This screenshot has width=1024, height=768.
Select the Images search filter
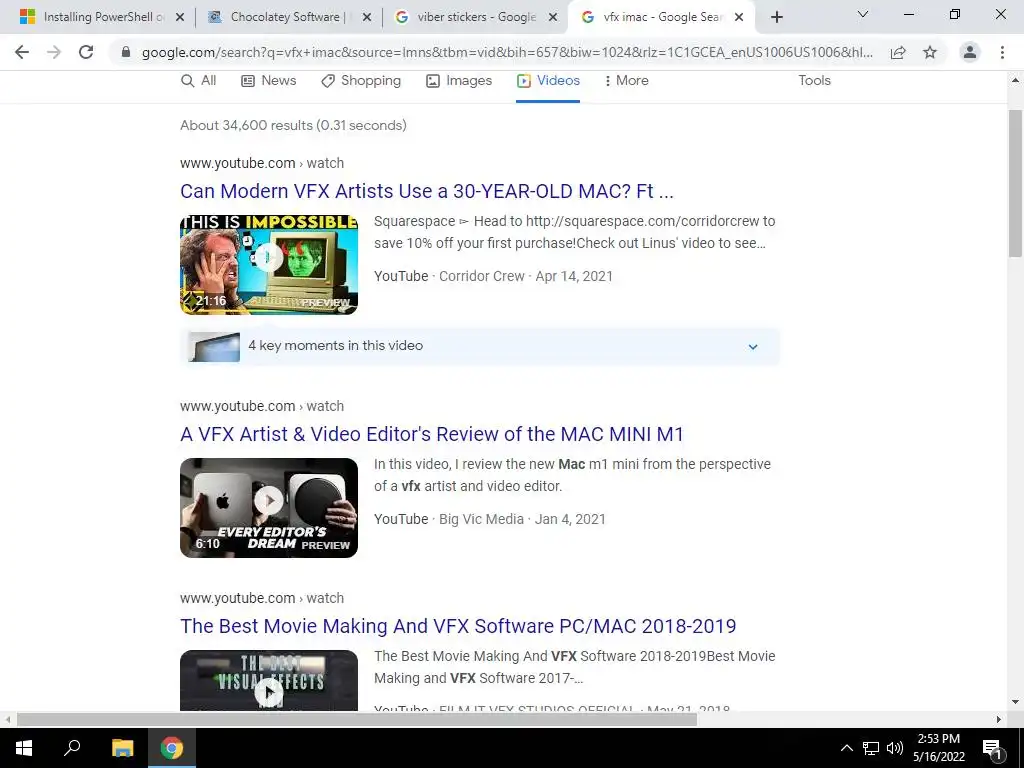(x=459, y=80)
